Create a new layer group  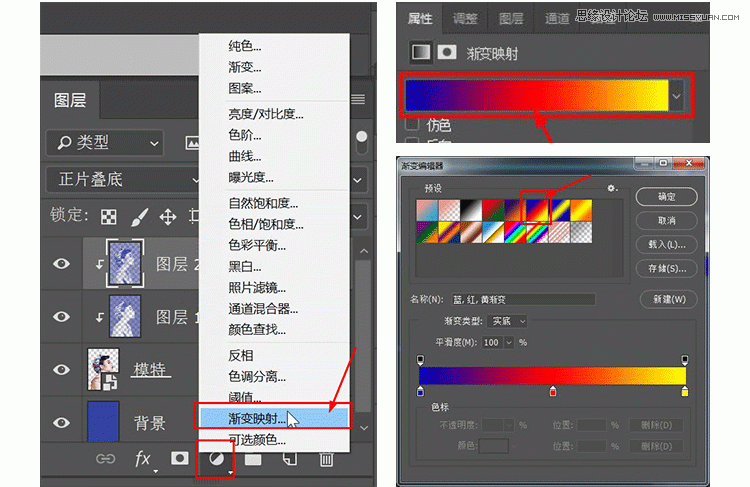(x=253, y=459)
